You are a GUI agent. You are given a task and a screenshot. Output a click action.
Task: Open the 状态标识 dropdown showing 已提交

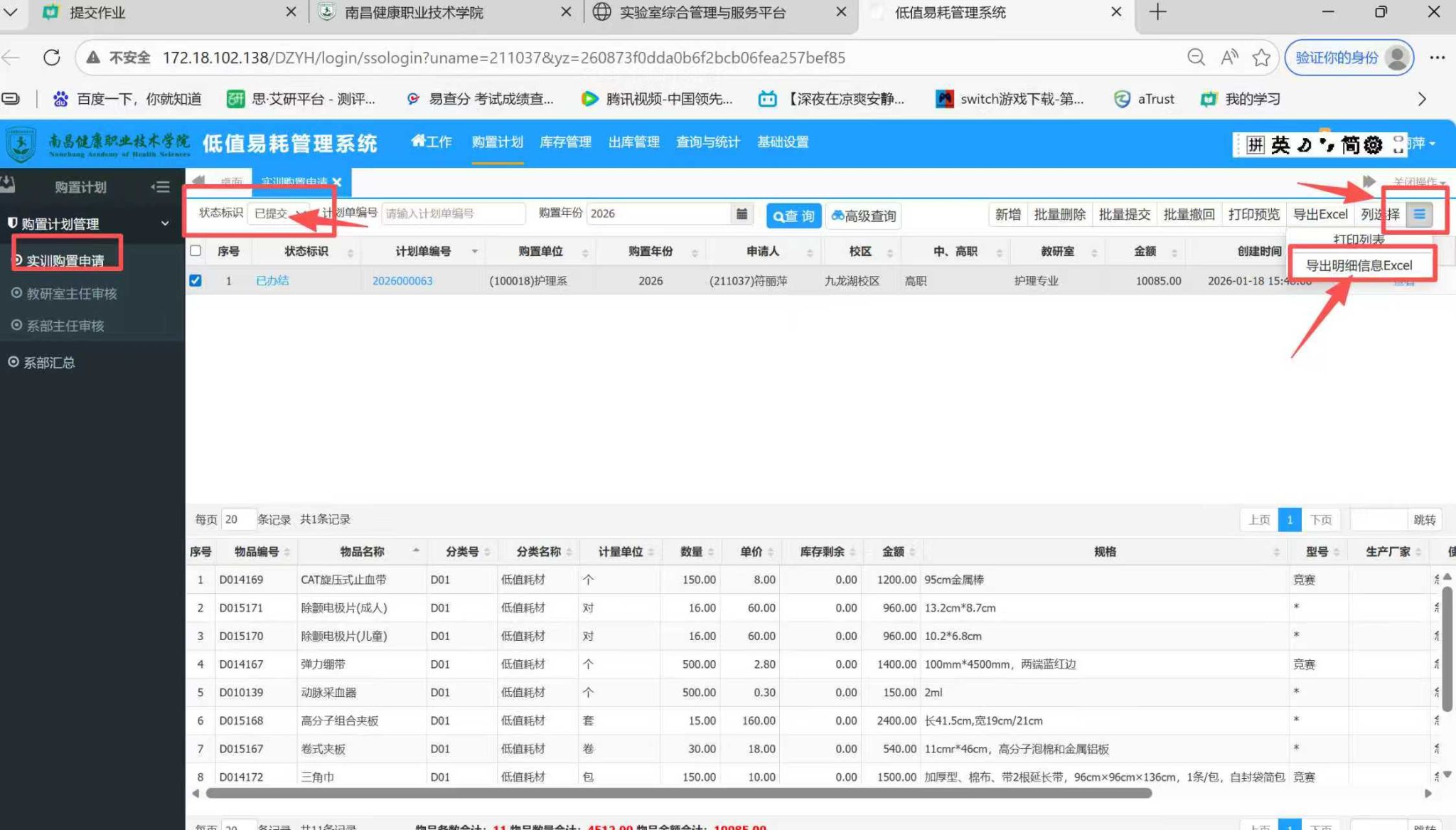click(x=279, y=213)
